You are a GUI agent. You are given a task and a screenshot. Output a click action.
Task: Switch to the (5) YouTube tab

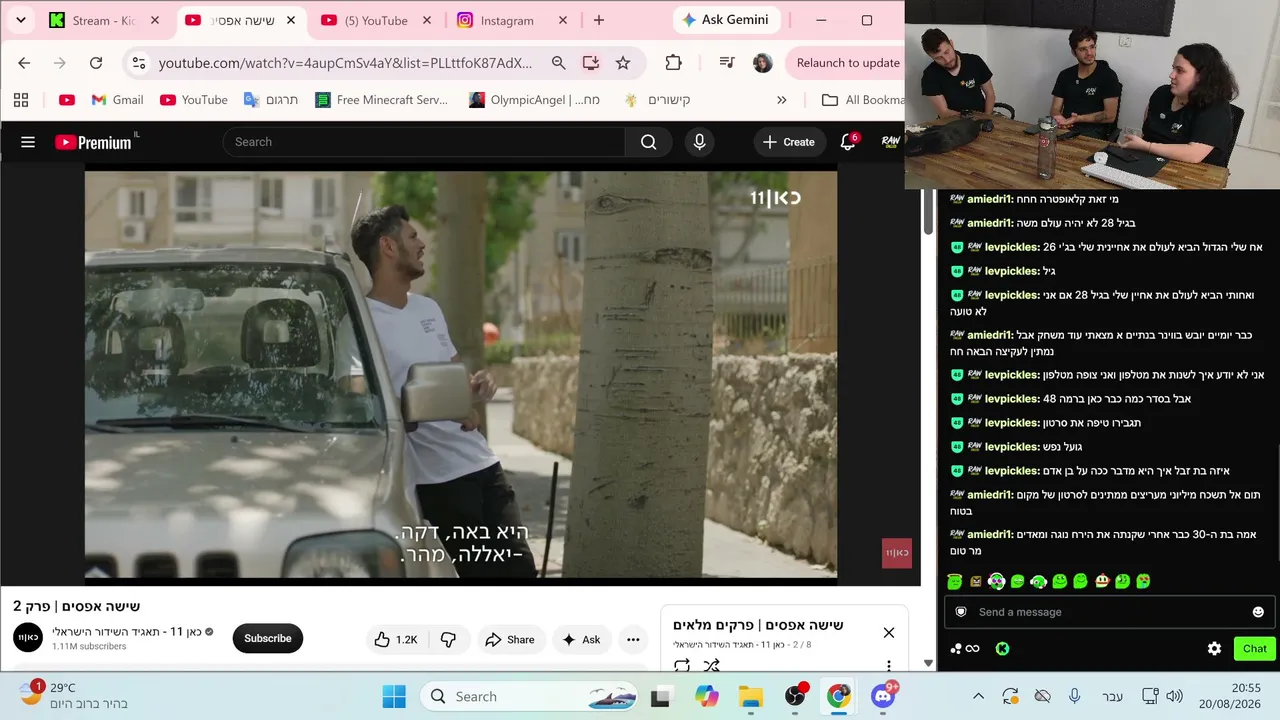tap(375, 20)
